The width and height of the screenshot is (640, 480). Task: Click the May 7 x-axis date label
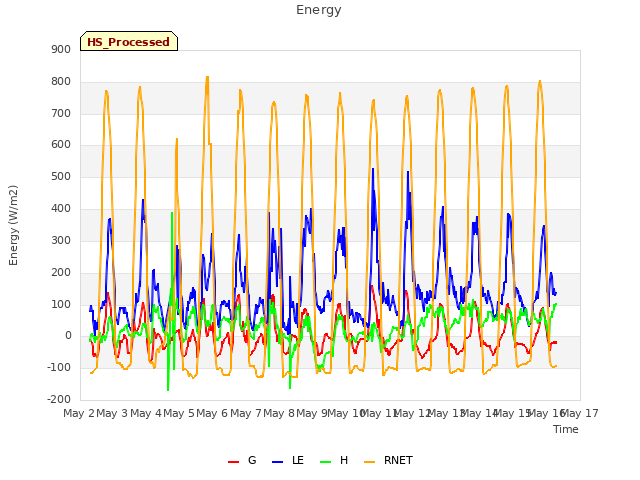pos(246,413)
